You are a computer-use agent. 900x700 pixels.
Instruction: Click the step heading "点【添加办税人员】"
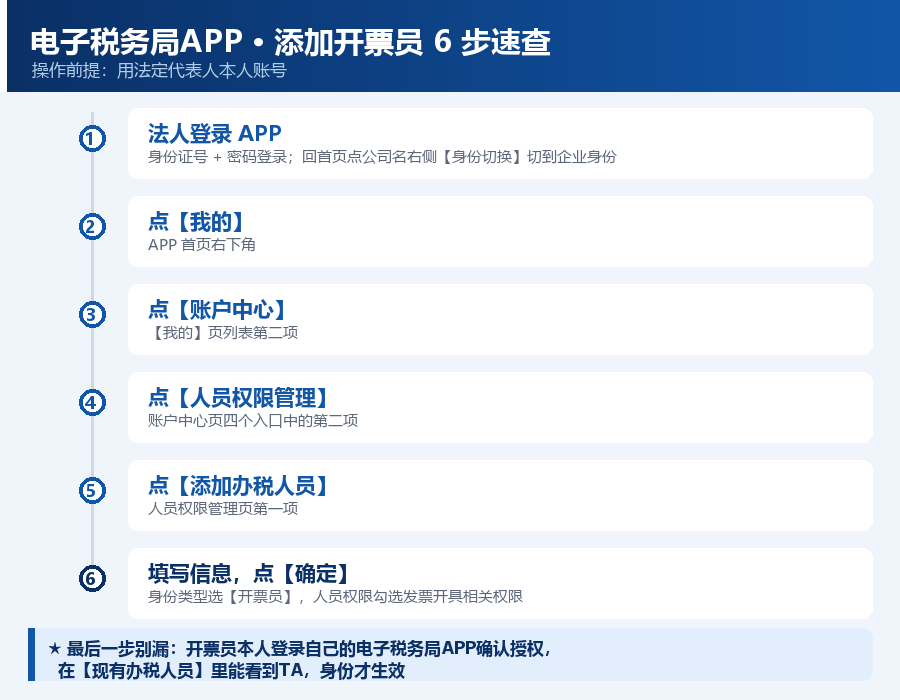[238, 485]
